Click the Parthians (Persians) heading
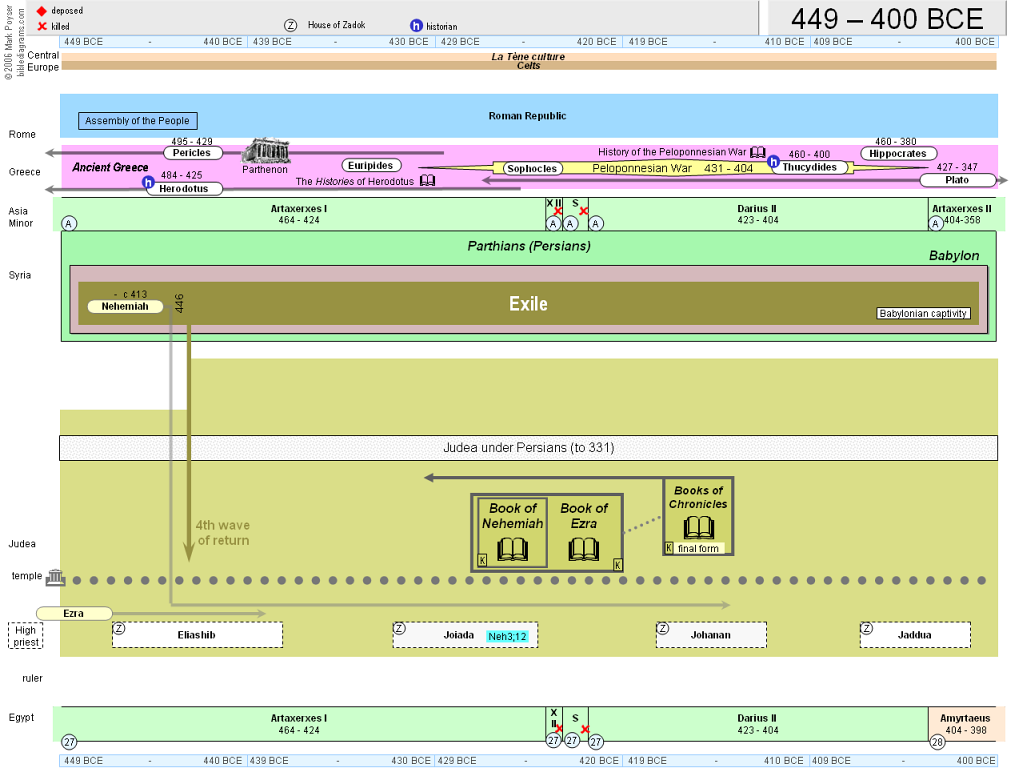The height and width of the screenshot is (768, 1024). (x=528, y=246)
